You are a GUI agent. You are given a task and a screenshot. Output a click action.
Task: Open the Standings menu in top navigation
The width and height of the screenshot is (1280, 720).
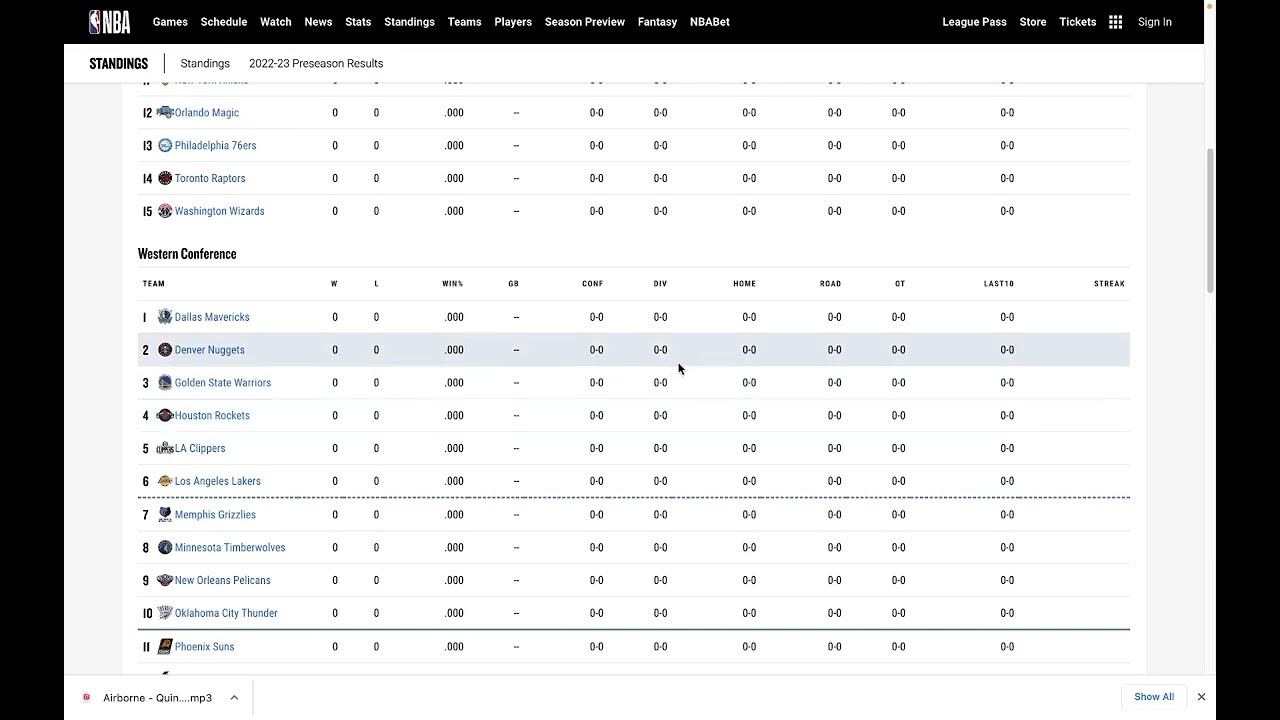click(409, 22)
